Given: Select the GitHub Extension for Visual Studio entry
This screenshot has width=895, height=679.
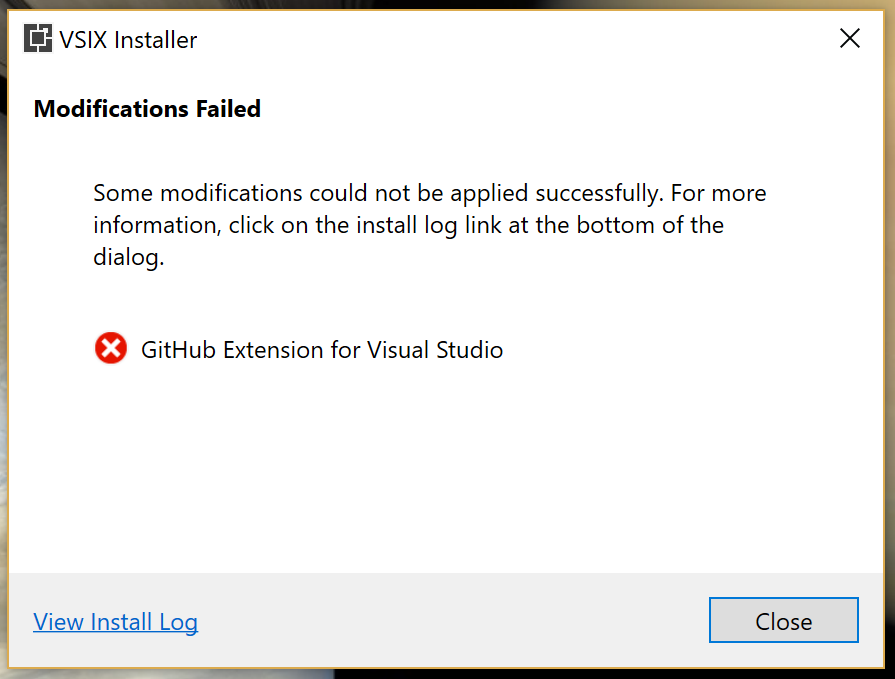Looking at the screenshot, I should [x=322, y=349].
